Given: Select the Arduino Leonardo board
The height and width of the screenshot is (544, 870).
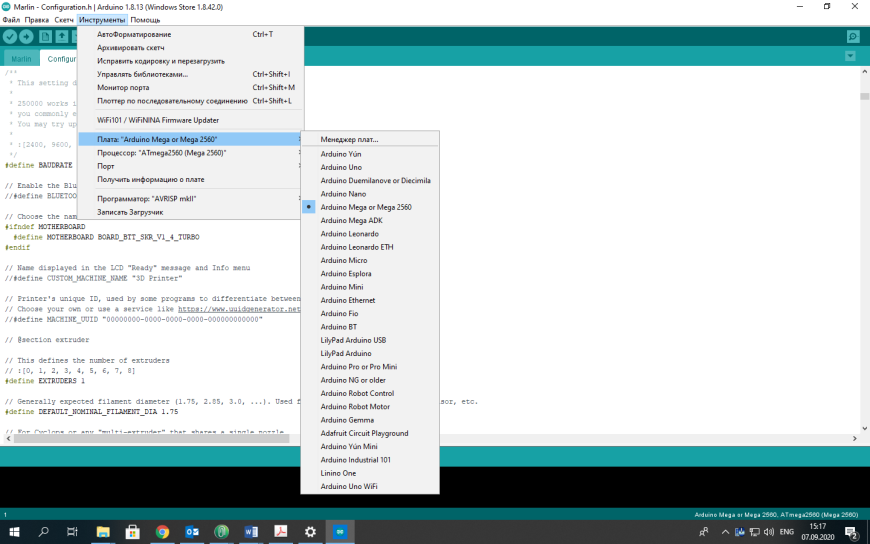Looking at the screenshot, I should pos(370,234).
